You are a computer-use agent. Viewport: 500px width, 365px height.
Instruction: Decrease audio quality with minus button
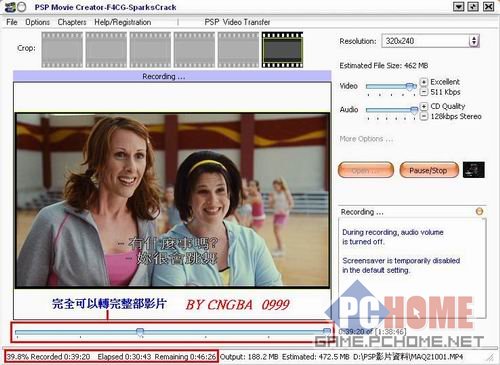[423, 116]
